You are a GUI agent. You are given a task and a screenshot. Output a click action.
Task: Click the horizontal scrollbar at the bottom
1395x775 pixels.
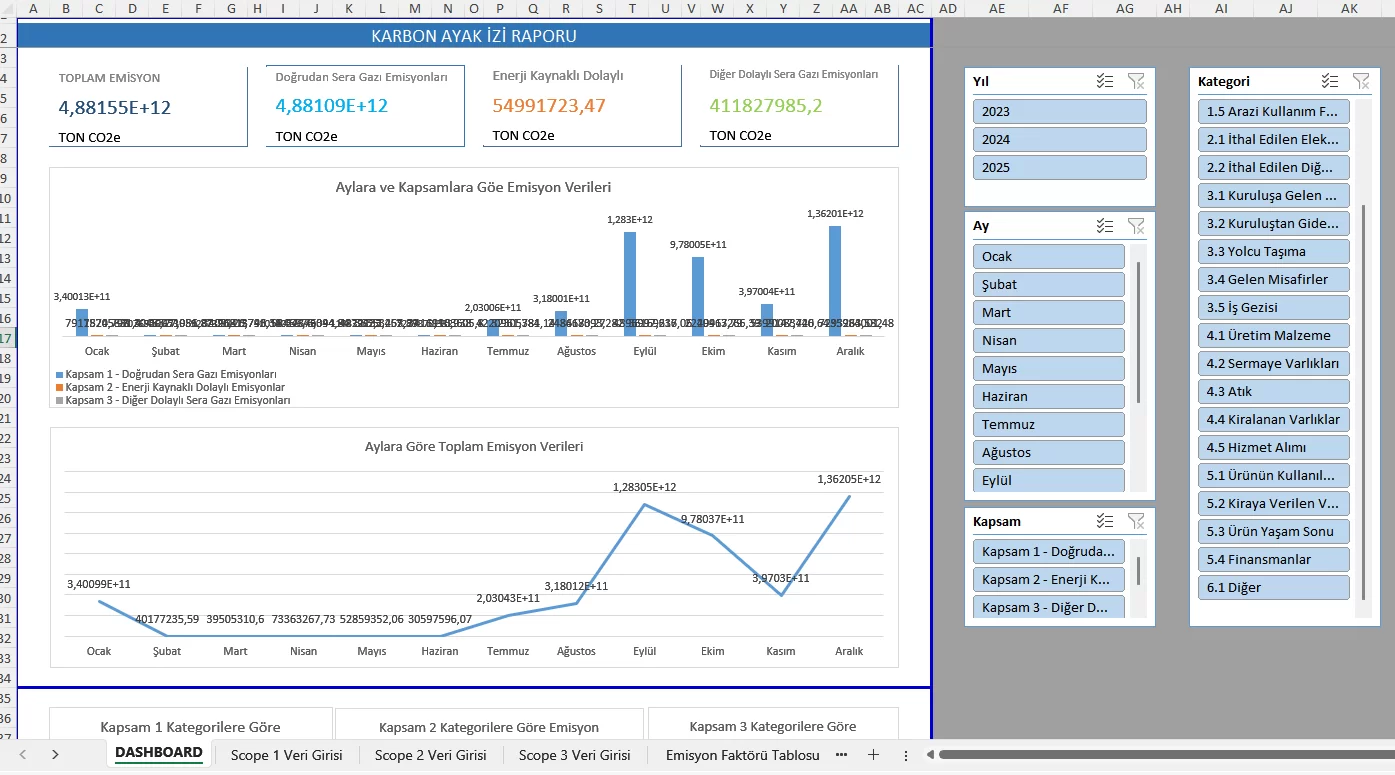pyautogui.click(x=1150, y=755)
